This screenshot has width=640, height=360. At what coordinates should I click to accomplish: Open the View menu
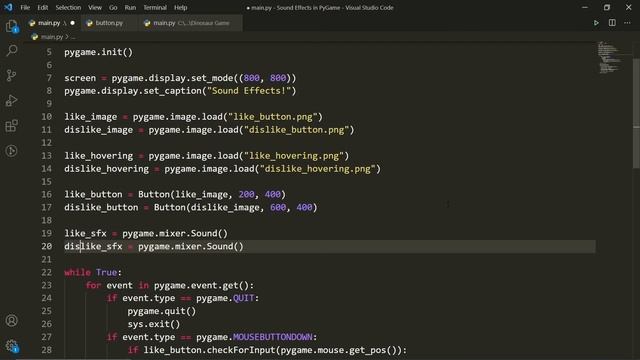(x=95, y=7)
